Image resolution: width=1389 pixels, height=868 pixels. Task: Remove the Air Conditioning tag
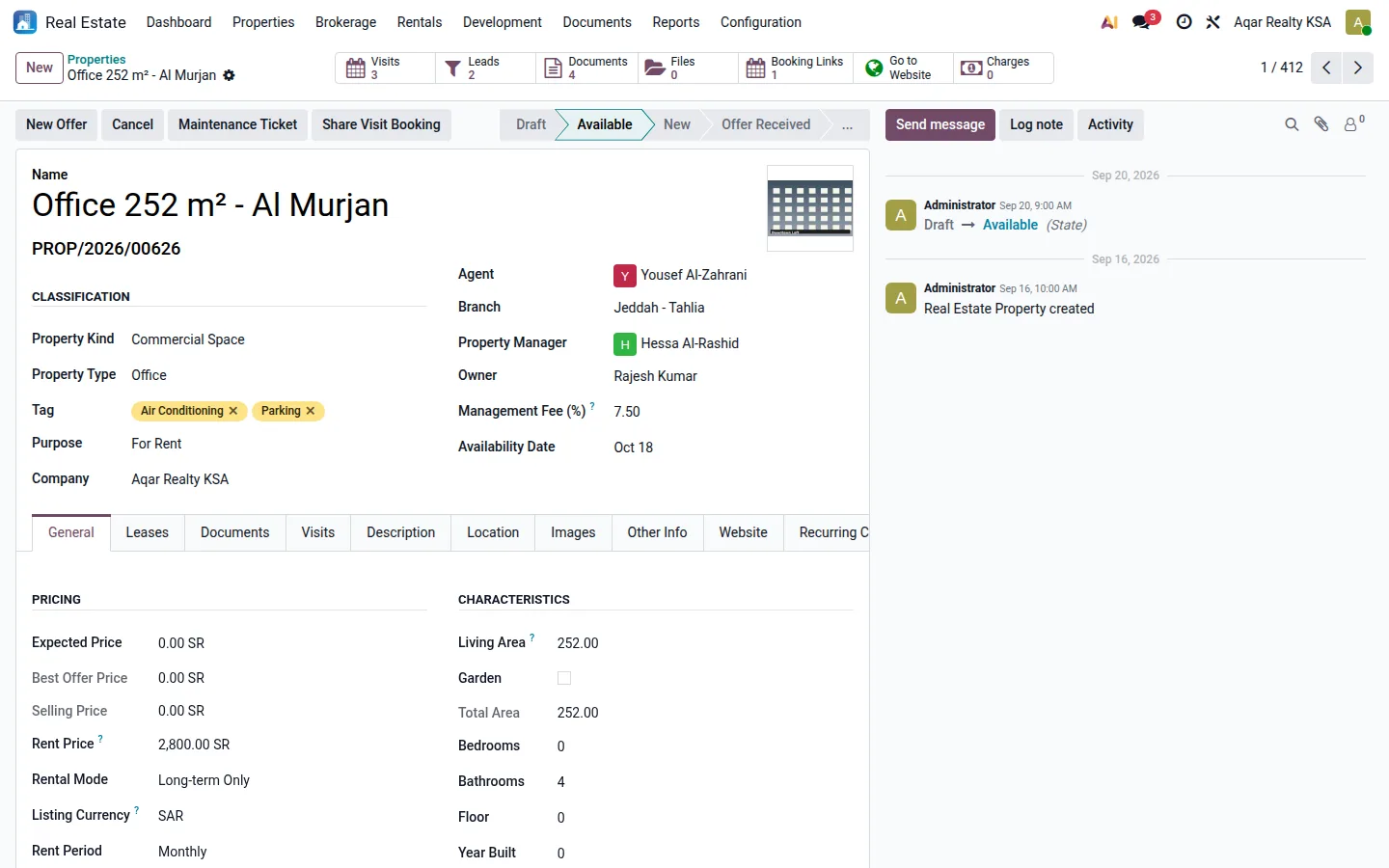pos(233,411)
